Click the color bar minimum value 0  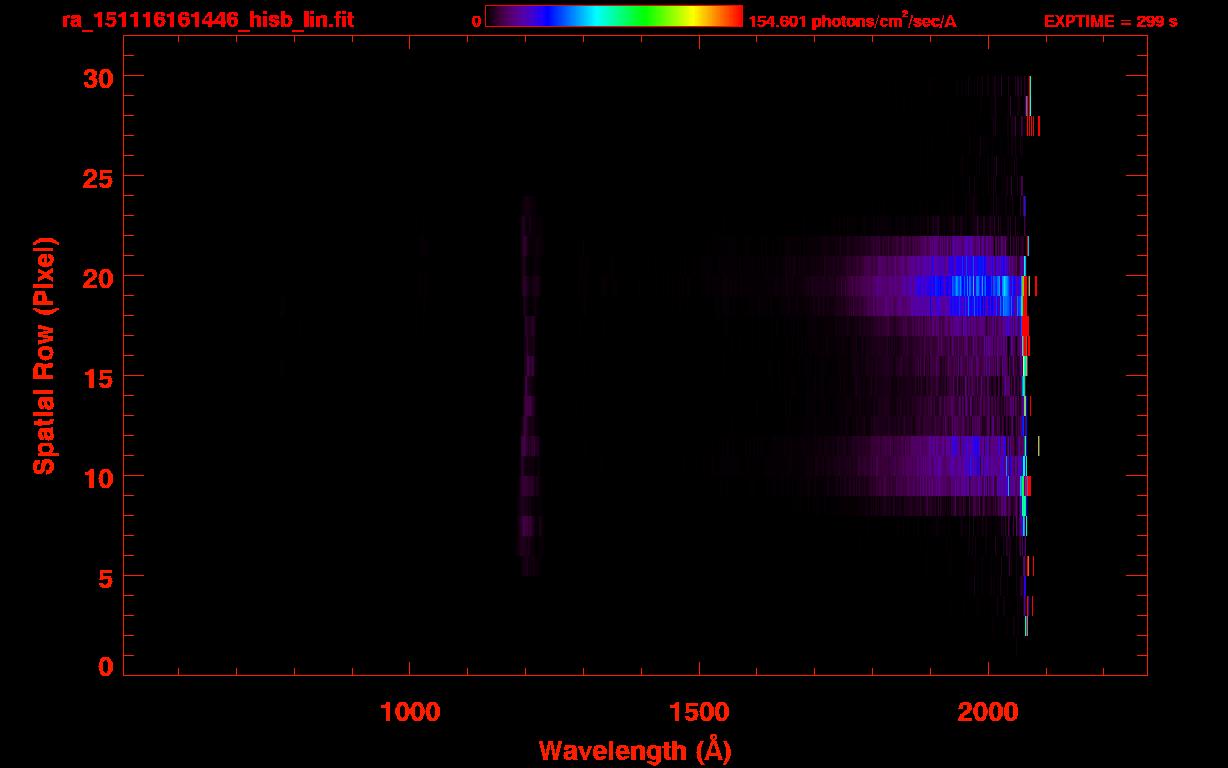pyautogui.click(x=477, y=21)
